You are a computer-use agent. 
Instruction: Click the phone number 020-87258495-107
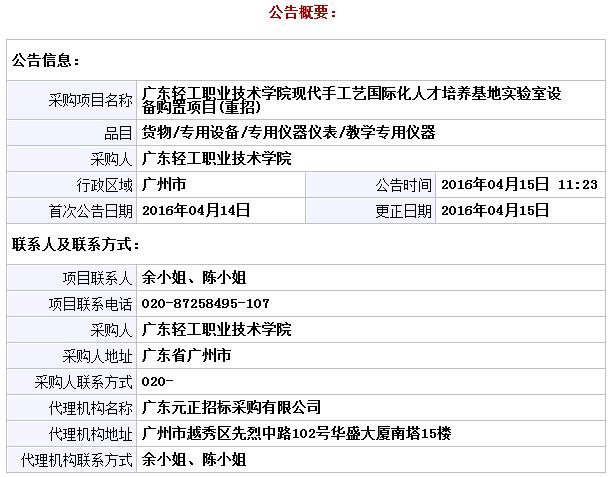tap(205, 304)
